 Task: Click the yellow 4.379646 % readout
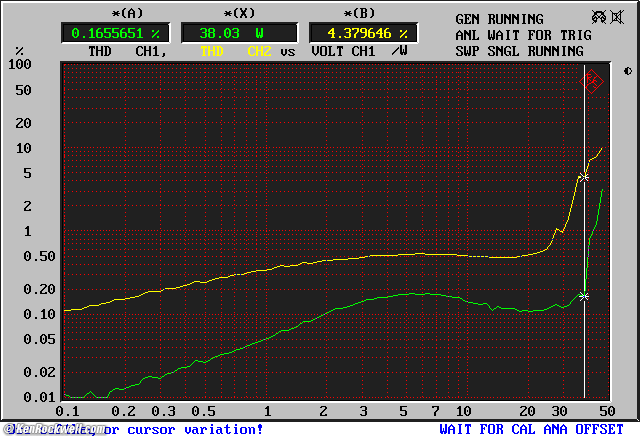363,33
